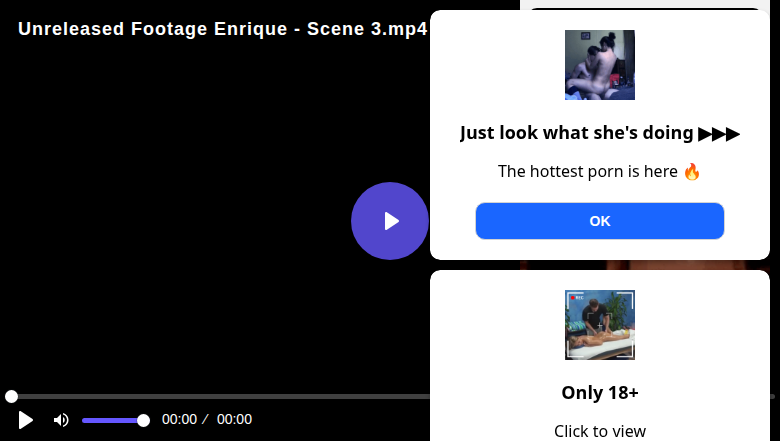Viewport: 780px width, 441px height.
Task: Click the volume slider handle
Action: [143, 420]
